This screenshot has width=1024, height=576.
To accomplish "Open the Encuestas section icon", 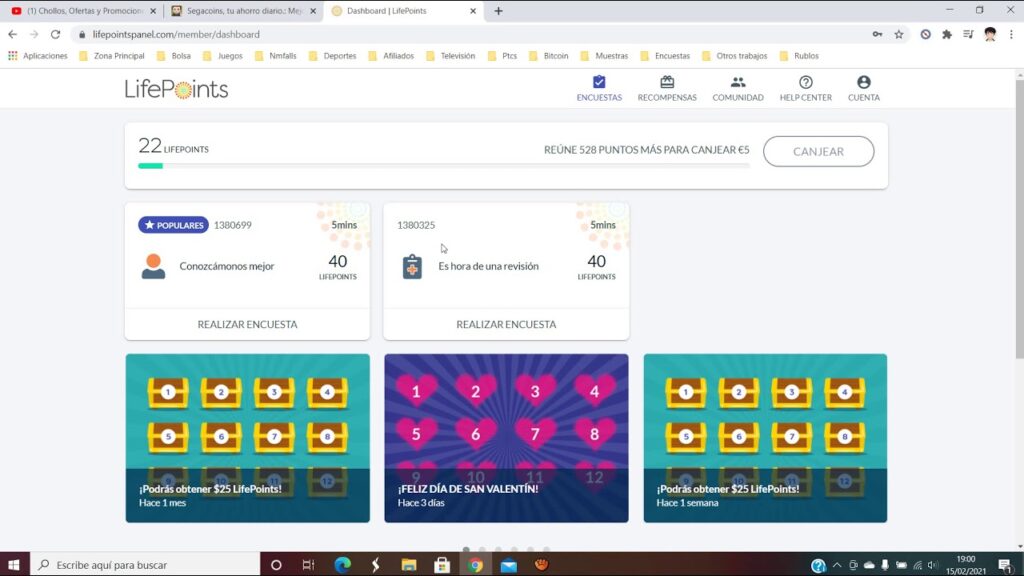I will click(x=599, y=82).
